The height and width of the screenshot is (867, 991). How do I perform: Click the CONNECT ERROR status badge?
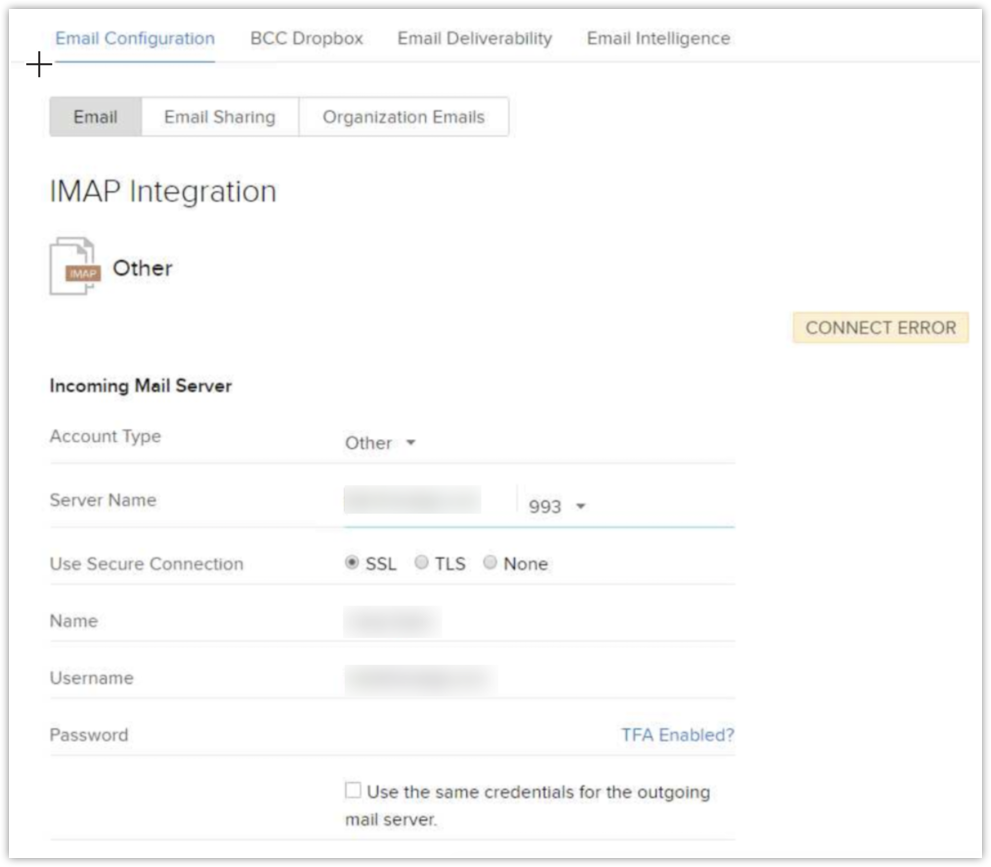[x=880, y=328]
